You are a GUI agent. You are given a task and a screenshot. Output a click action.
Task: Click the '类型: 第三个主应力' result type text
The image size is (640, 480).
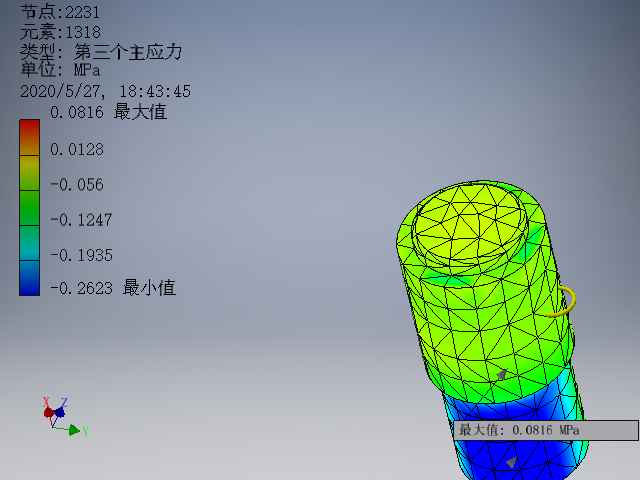[x=101, y=52]
